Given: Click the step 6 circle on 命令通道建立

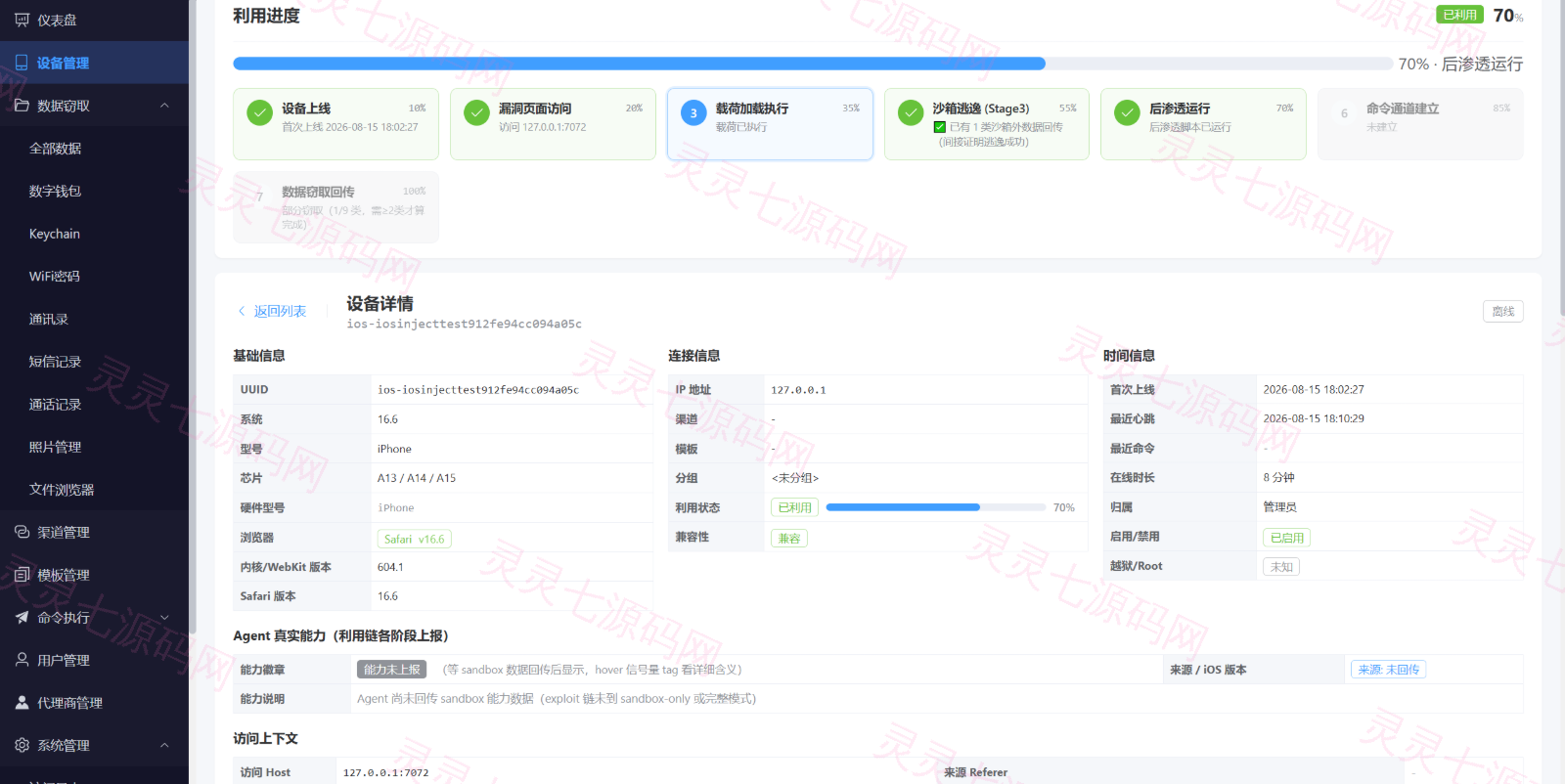Looking at the screenshot, I should coord(1344,112).
